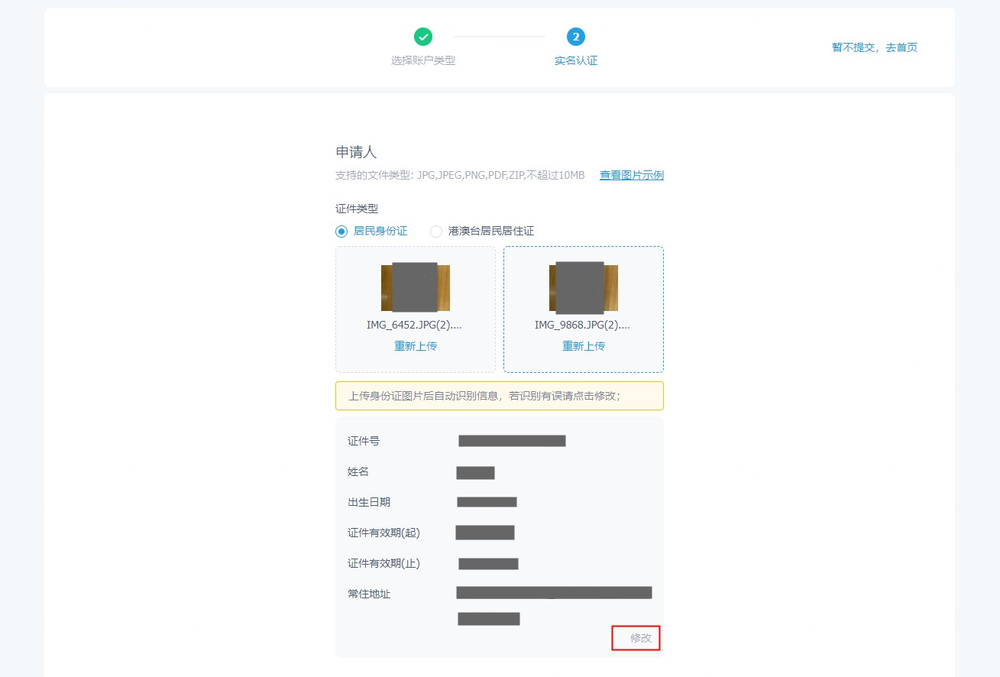The height and width of the screenshot is (677, 1000).
Task: Select the 居民身份证 radio button
Action: (x=342, y=231)
